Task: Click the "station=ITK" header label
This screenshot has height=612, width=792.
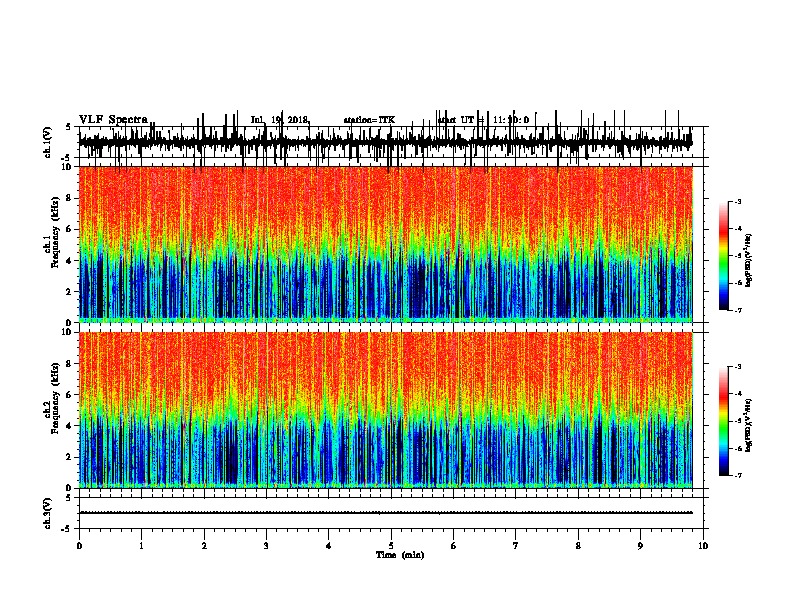Action: click(369, 120)
